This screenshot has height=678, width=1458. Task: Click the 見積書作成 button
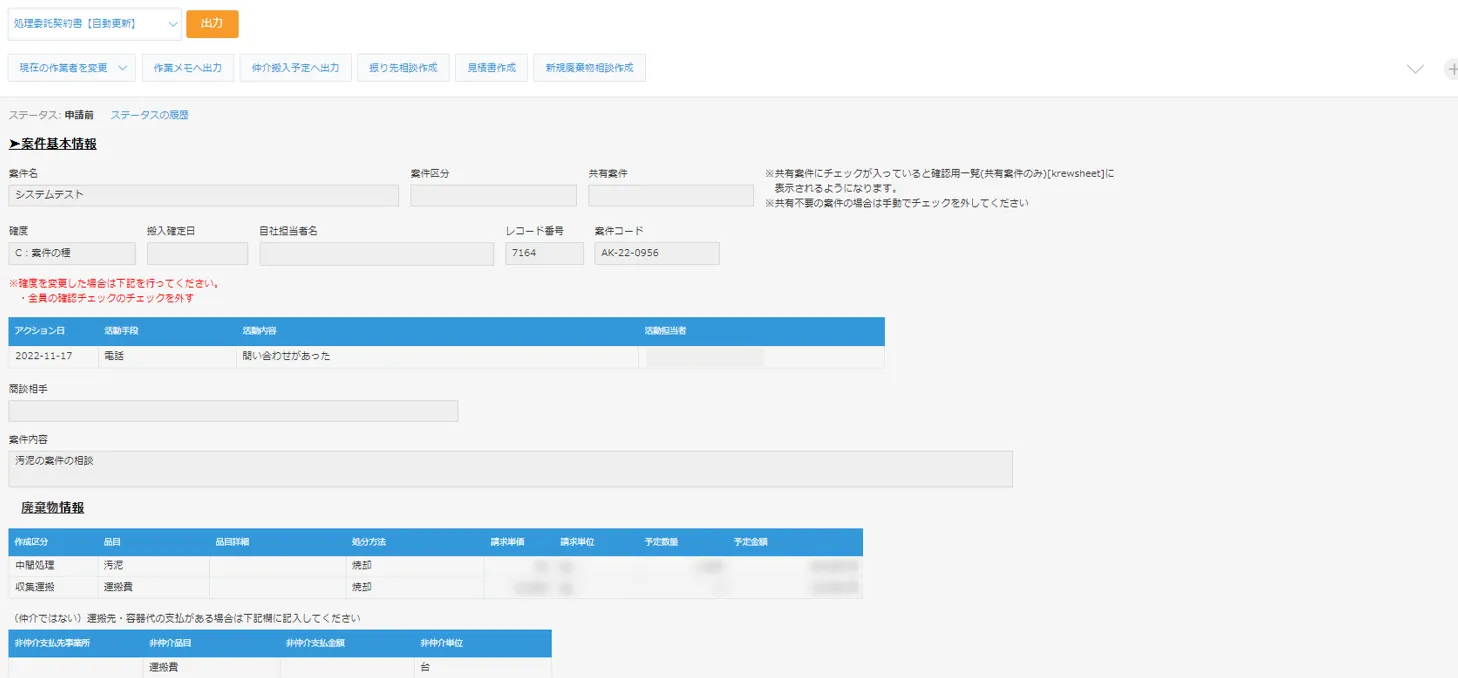click(491, 68)
